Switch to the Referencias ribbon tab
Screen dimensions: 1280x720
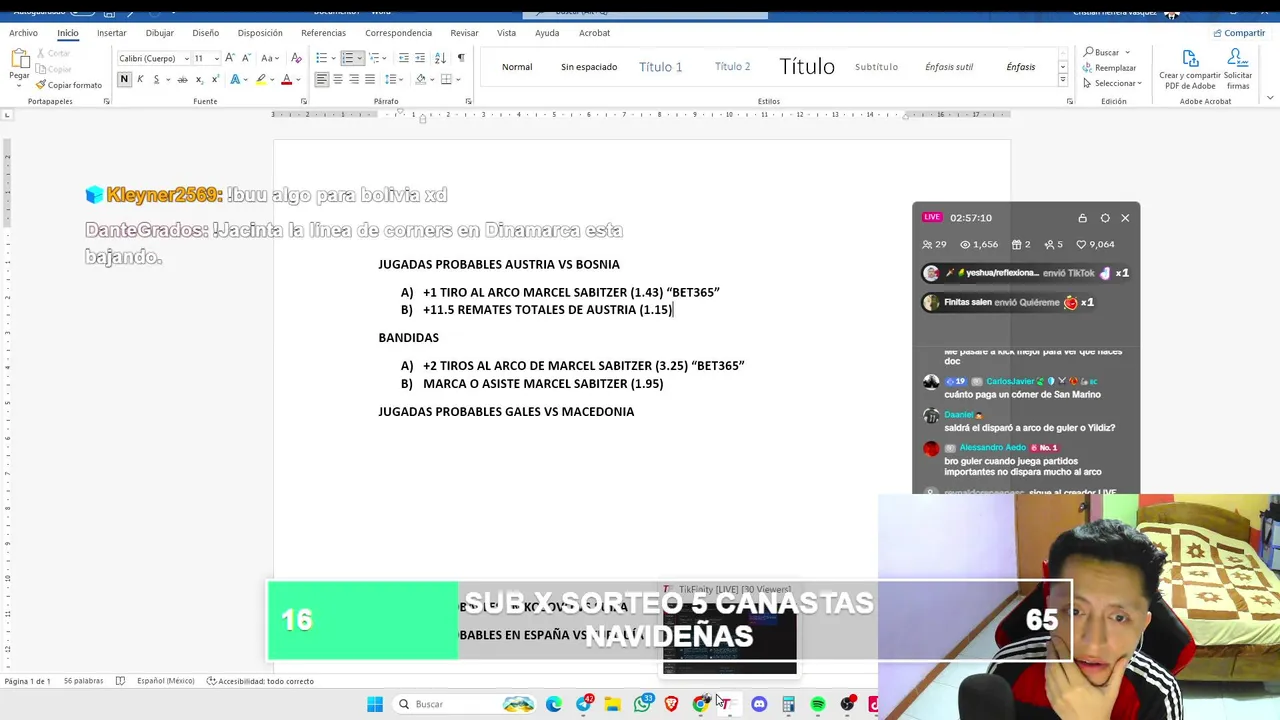point(323,33)
